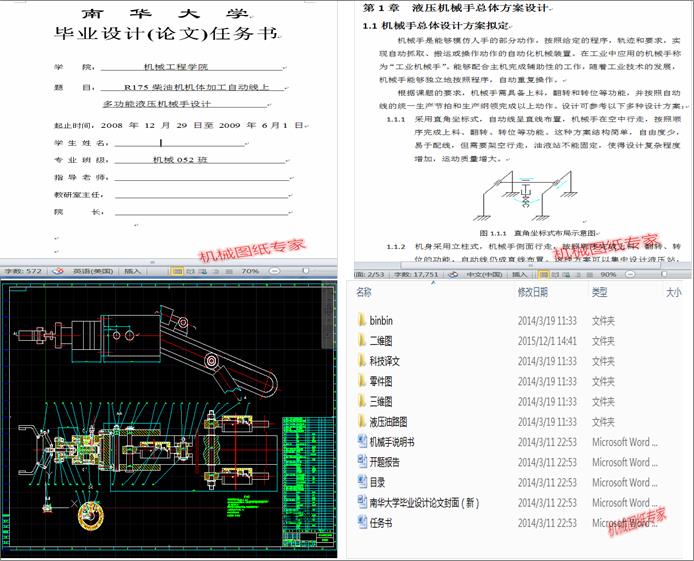This screenshot has width=694, height=561.
Task: Click 英语(美国) language indicator
Action: coord(93,271)
